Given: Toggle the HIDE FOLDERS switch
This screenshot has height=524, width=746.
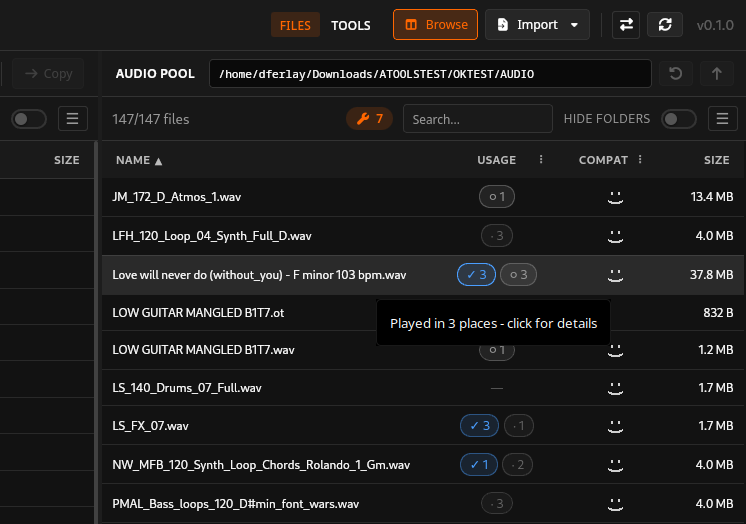Looking at the screenshot, I should [678, 119].
